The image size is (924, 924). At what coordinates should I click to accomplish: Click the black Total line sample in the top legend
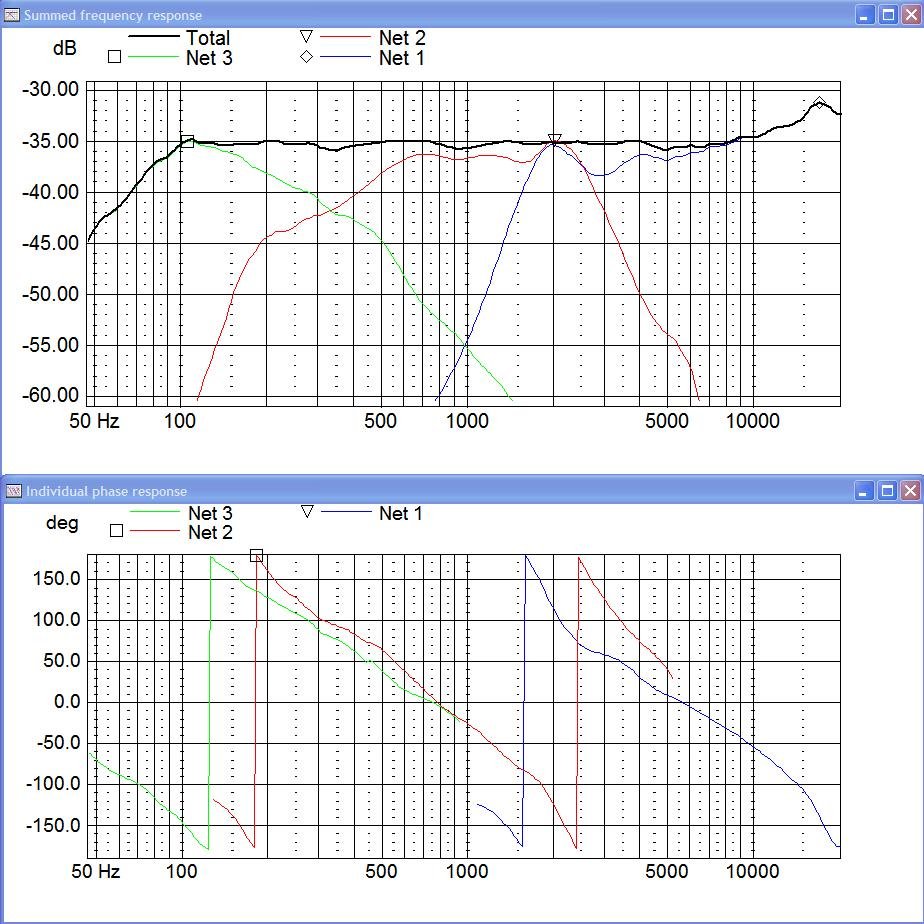pos(152,38)
